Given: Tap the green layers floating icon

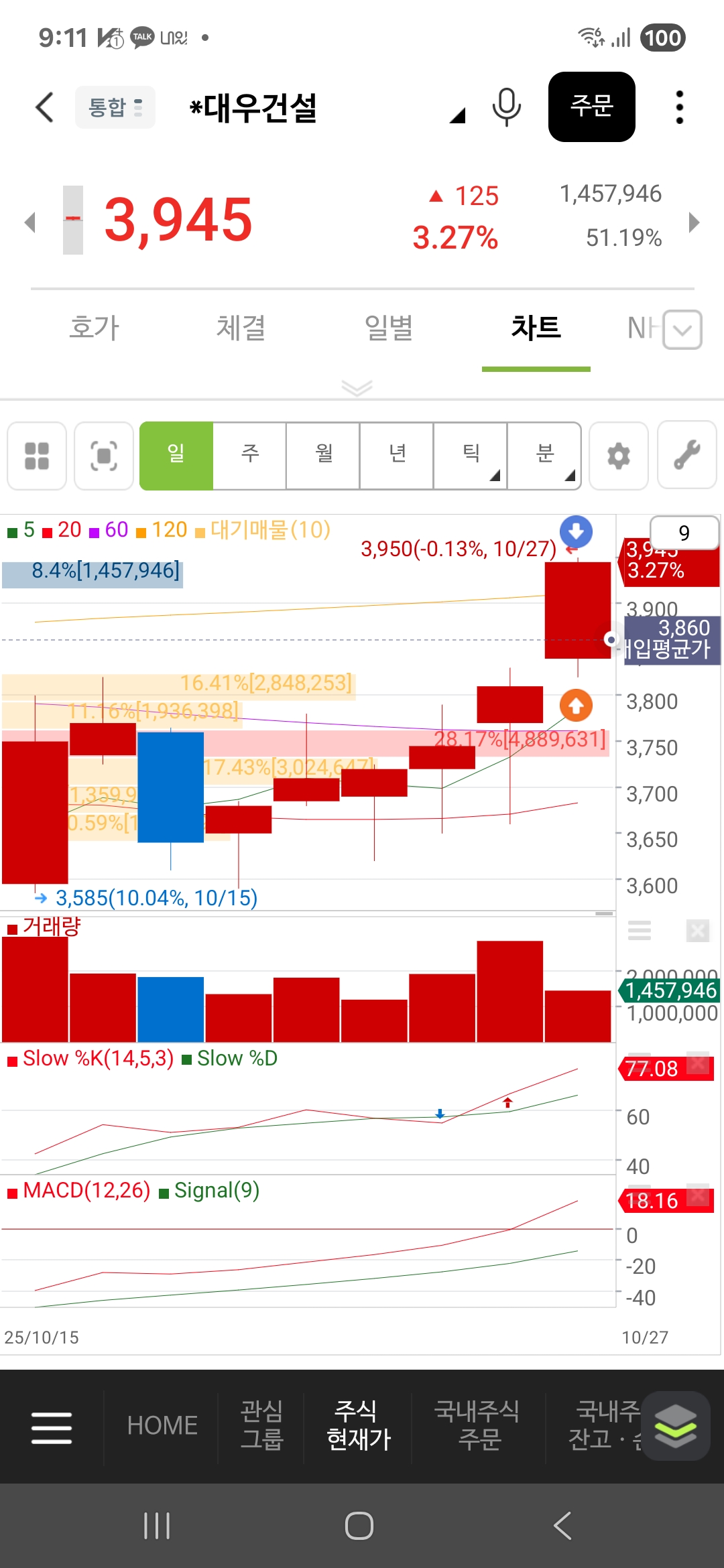Looking at the screenshot, I should click(675, 1426).
